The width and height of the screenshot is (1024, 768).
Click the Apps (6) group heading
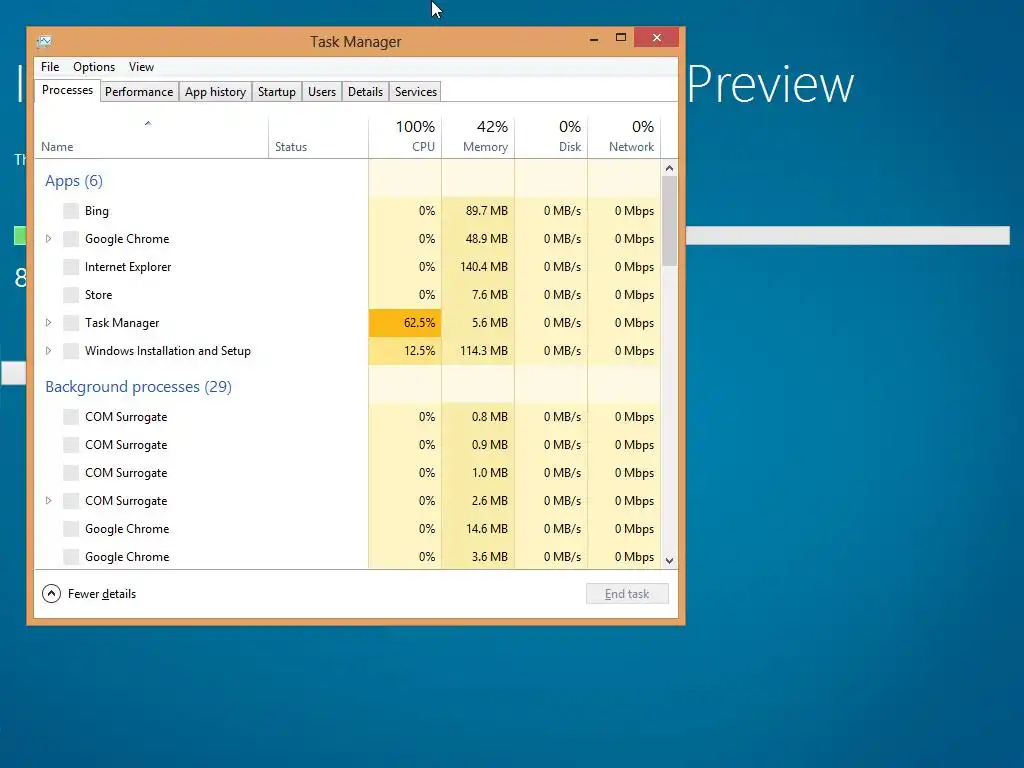(x=74, y=181)
